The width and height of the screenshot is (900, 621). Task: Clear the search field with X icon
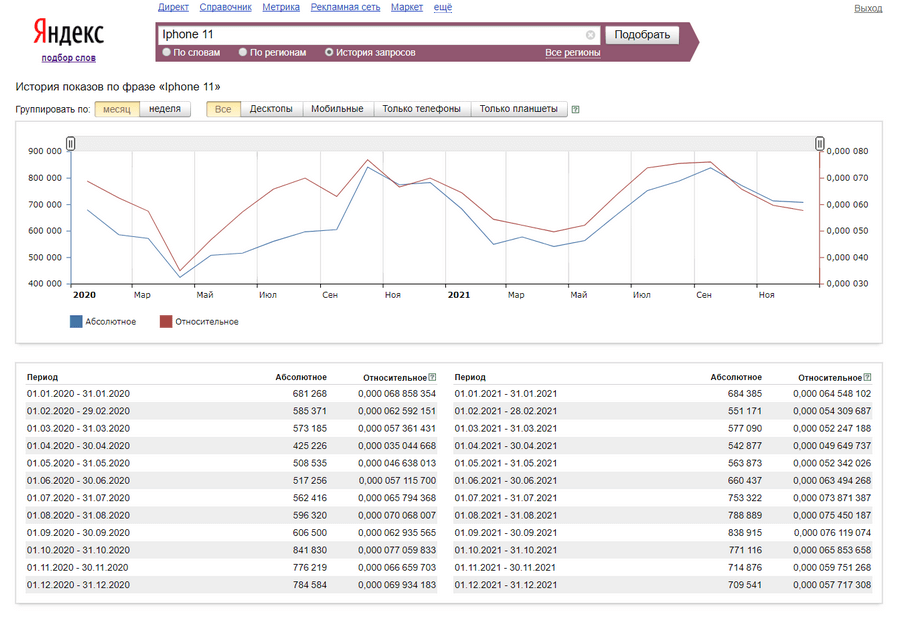click(x=590, y=35)
